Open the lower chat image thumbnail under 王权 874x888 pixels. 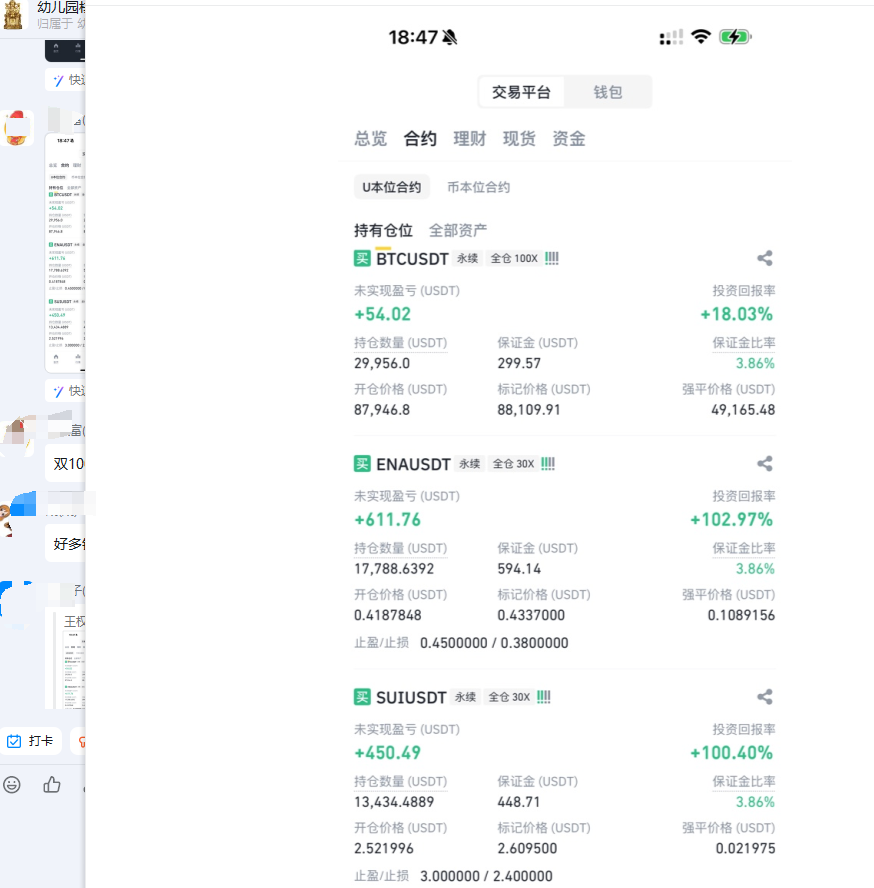point(74,671)
